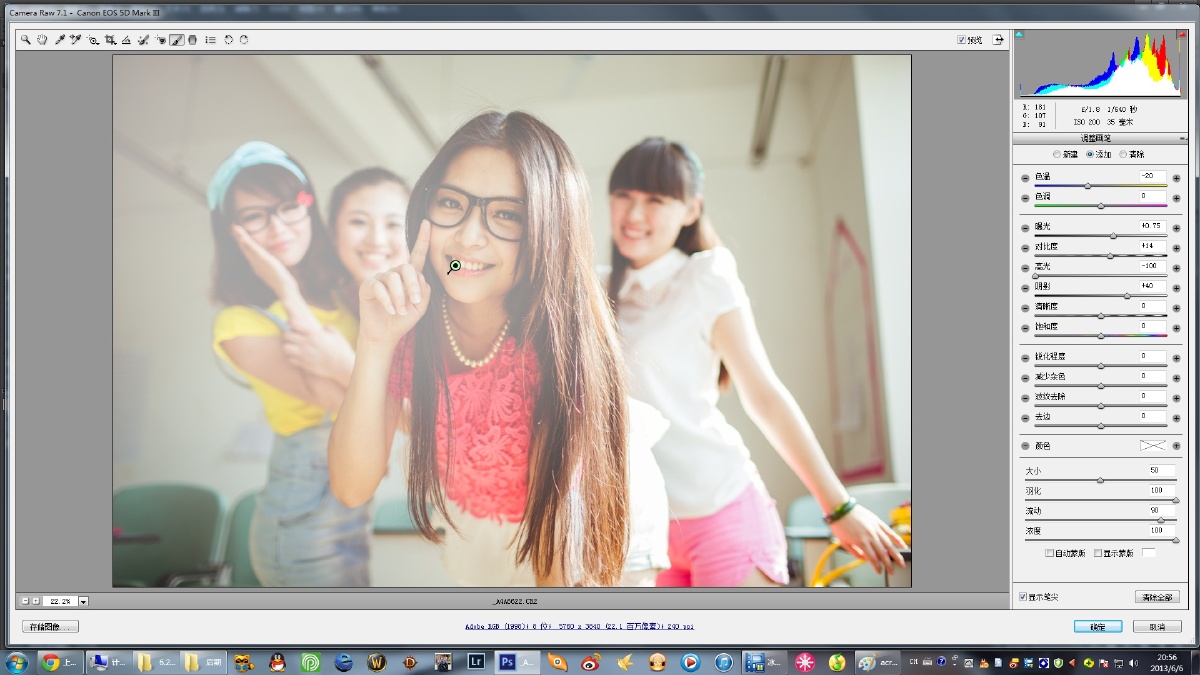Rotate image counterclockwise
The height and width of the screenshot is (675, 1200).
click(x=228, y=40)
